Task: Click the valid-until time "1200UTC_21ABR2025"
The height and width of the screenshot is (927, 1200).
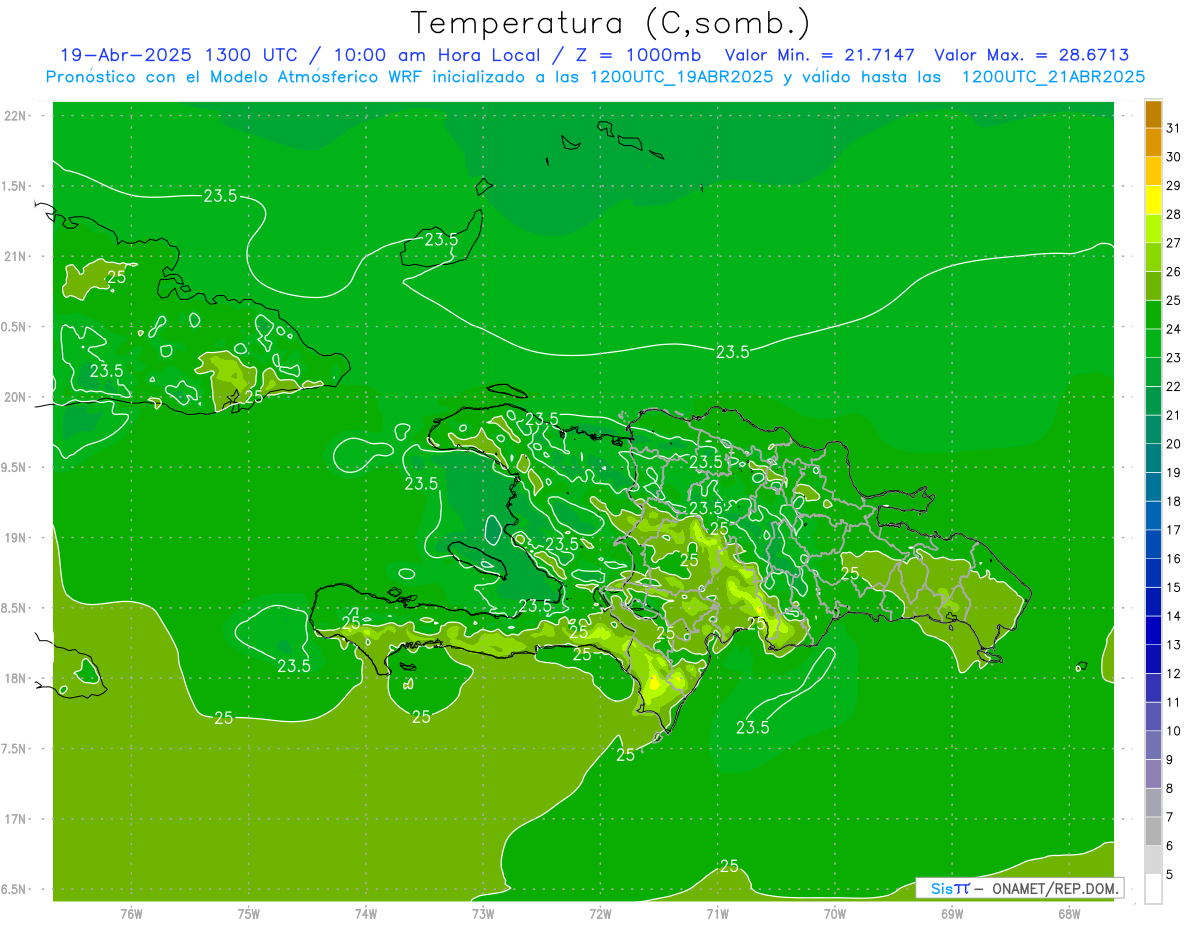Action: [1053, 77]
